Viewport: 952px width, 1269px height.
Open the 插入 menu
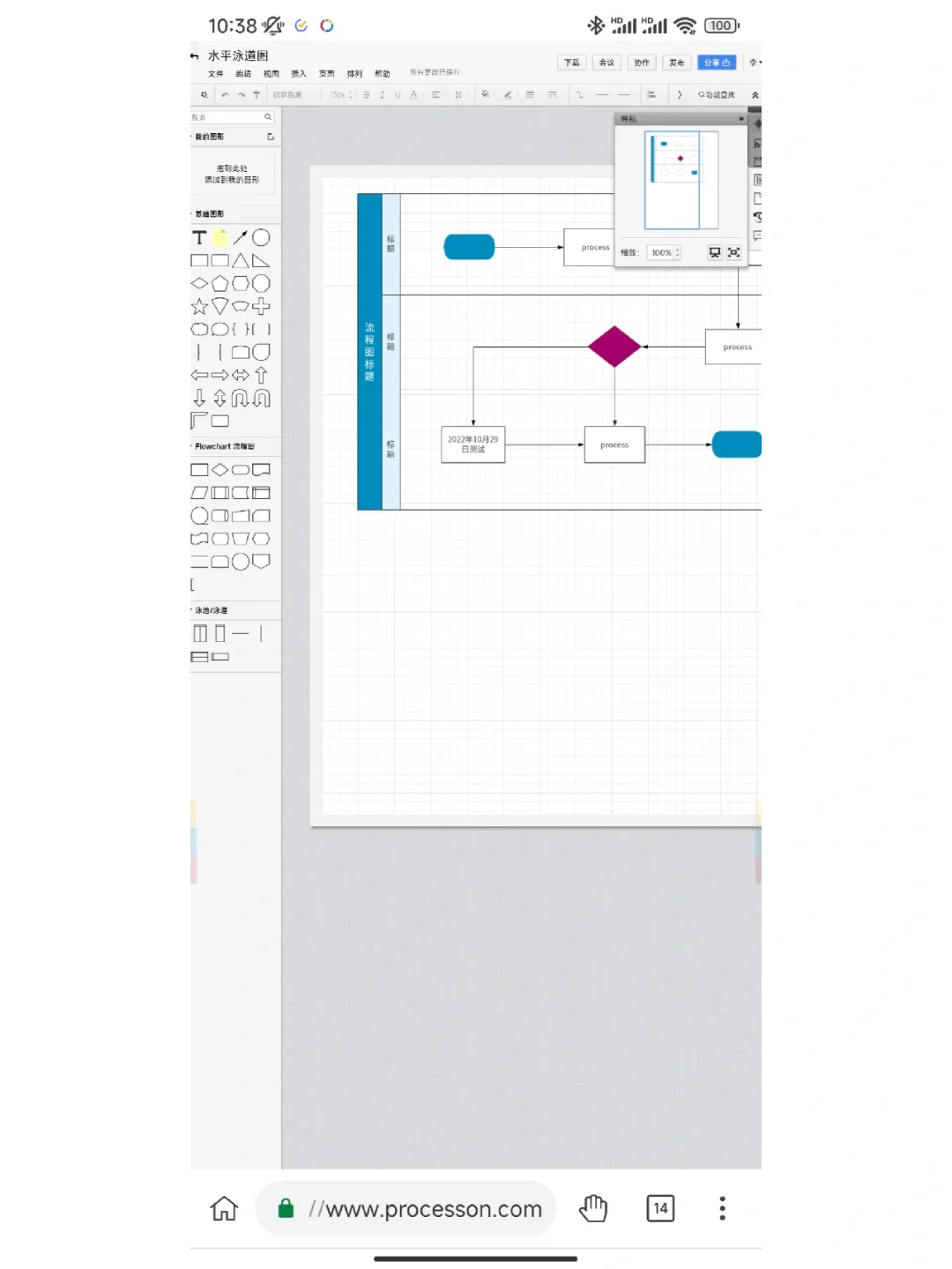(299, 74)
